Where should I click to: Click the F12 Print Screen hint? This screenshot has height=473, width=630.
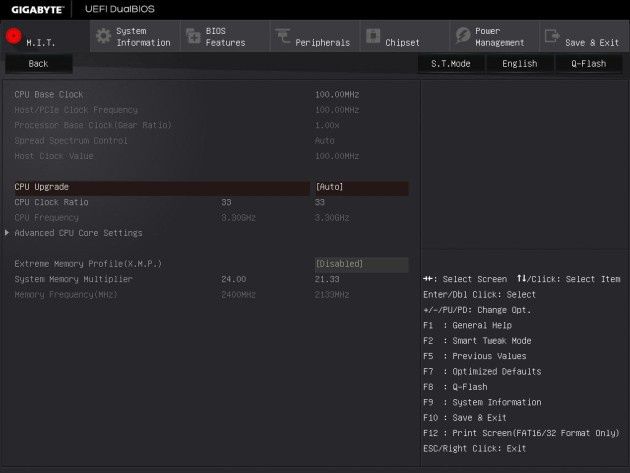coord(521,433)
